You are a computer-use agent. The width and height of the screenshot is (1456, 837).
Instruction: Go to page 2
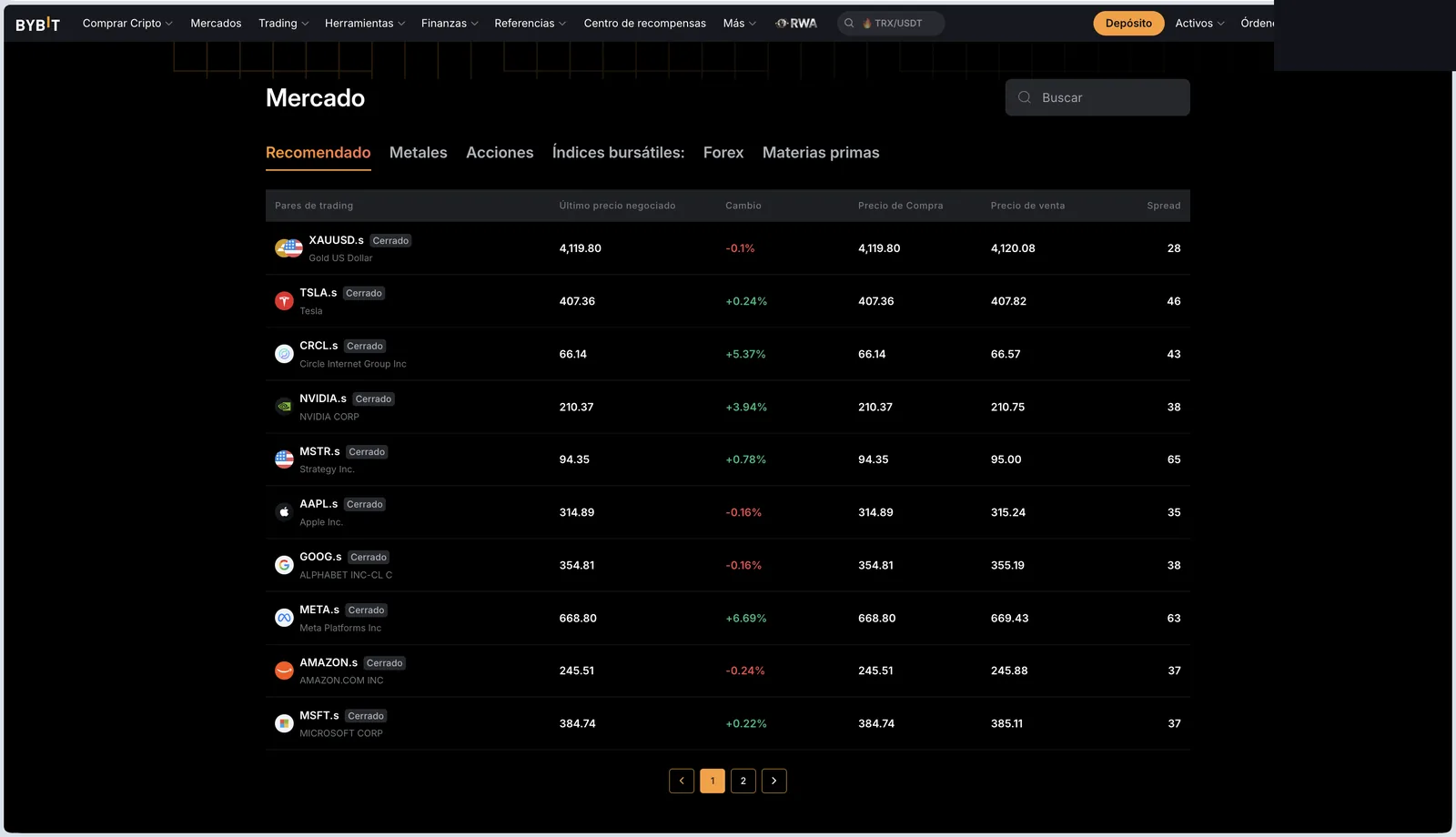click(x=743, y=781)
